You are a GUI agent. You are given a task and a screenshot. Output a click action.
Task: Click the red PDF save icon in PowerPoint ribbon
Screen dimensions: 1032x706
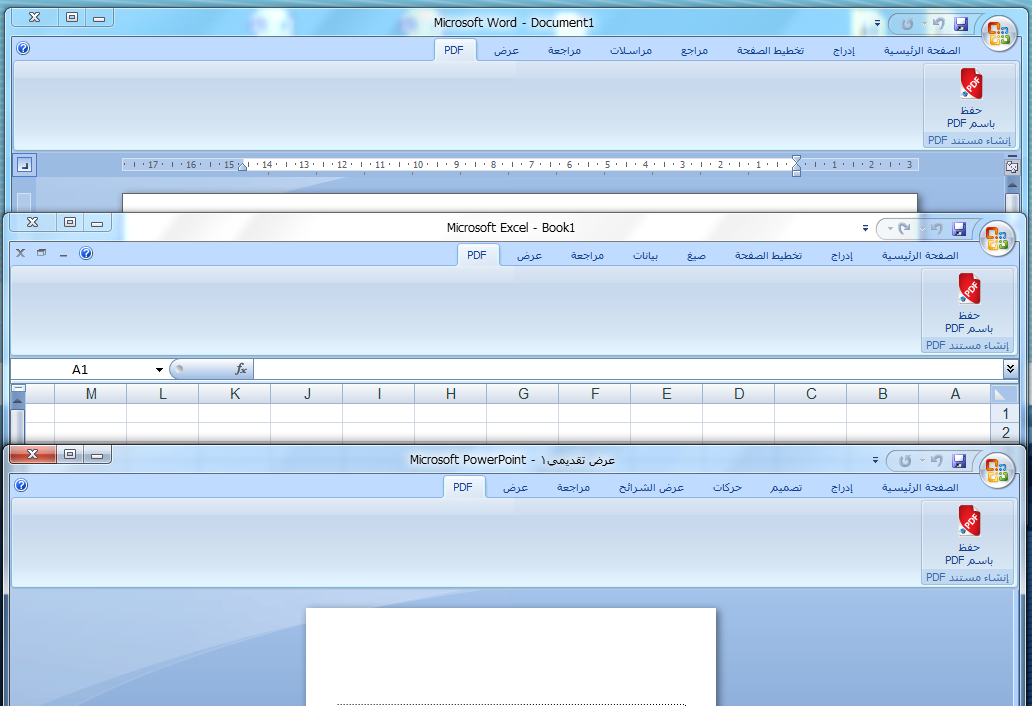969,520
